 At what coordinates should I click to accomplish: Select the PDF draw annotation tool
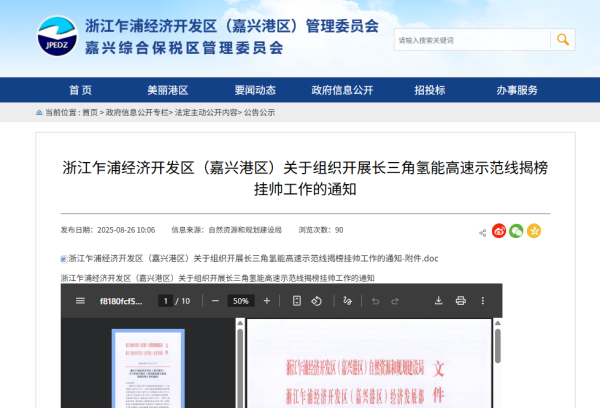(347, 301)
